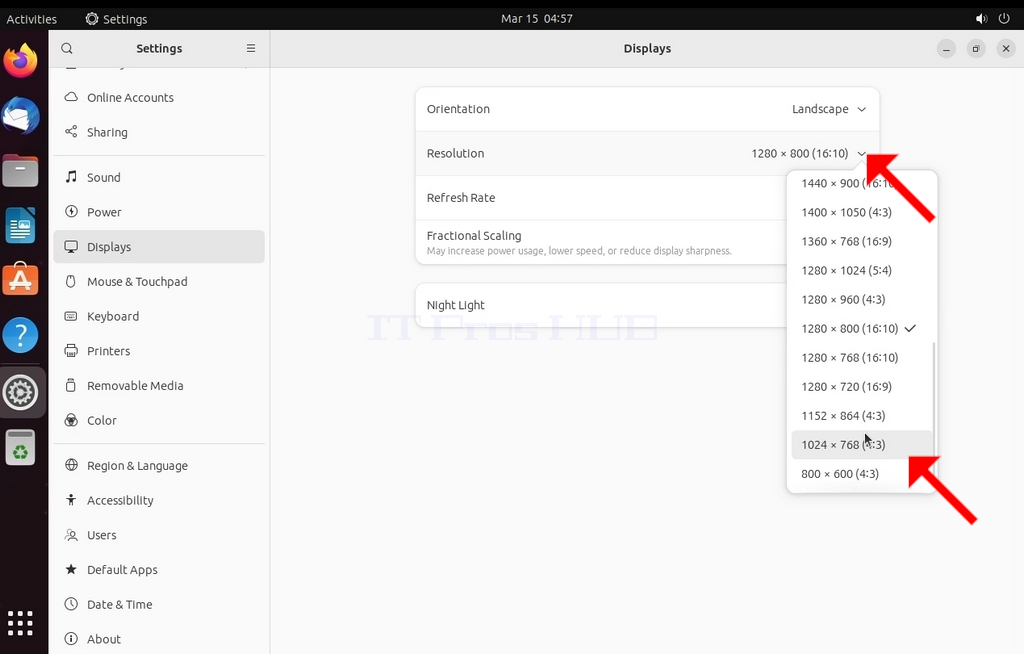The width and height of the screenshot is (1024, 654).
Task: Select 1440 × 900 resolution
Action: point(862,183)
